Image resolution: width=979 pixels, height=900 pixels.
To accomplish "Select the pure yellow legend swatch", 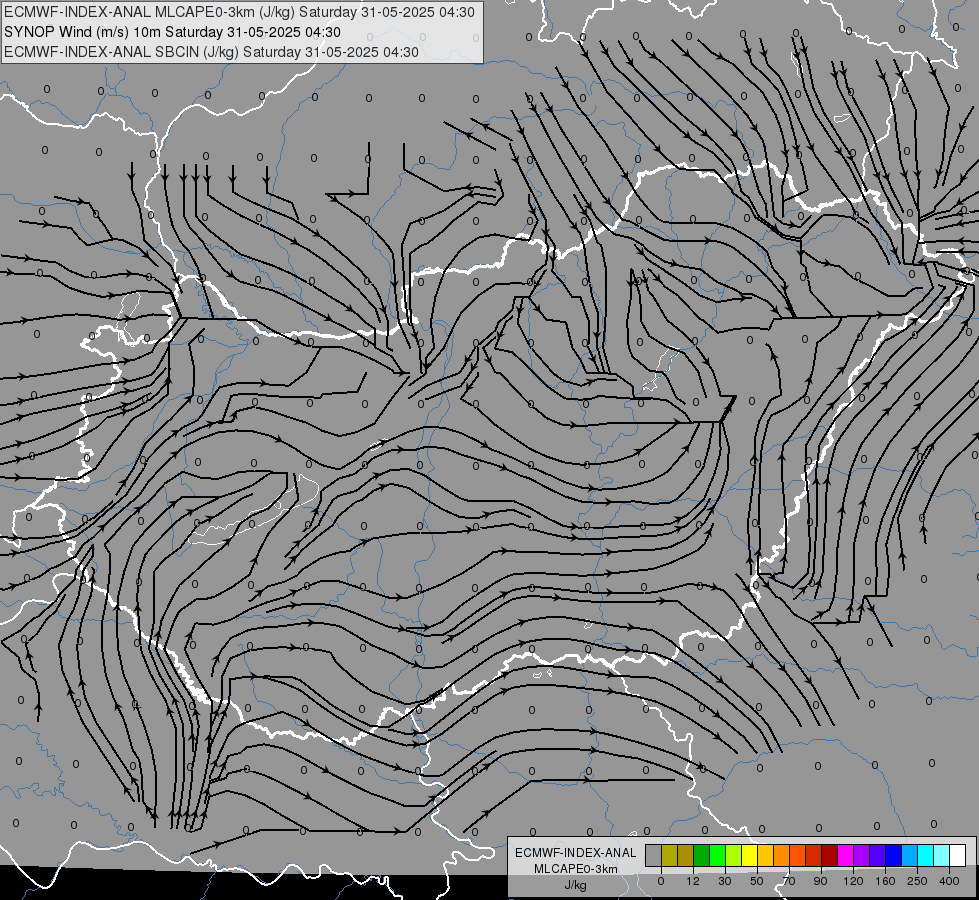I will (749, 855).
